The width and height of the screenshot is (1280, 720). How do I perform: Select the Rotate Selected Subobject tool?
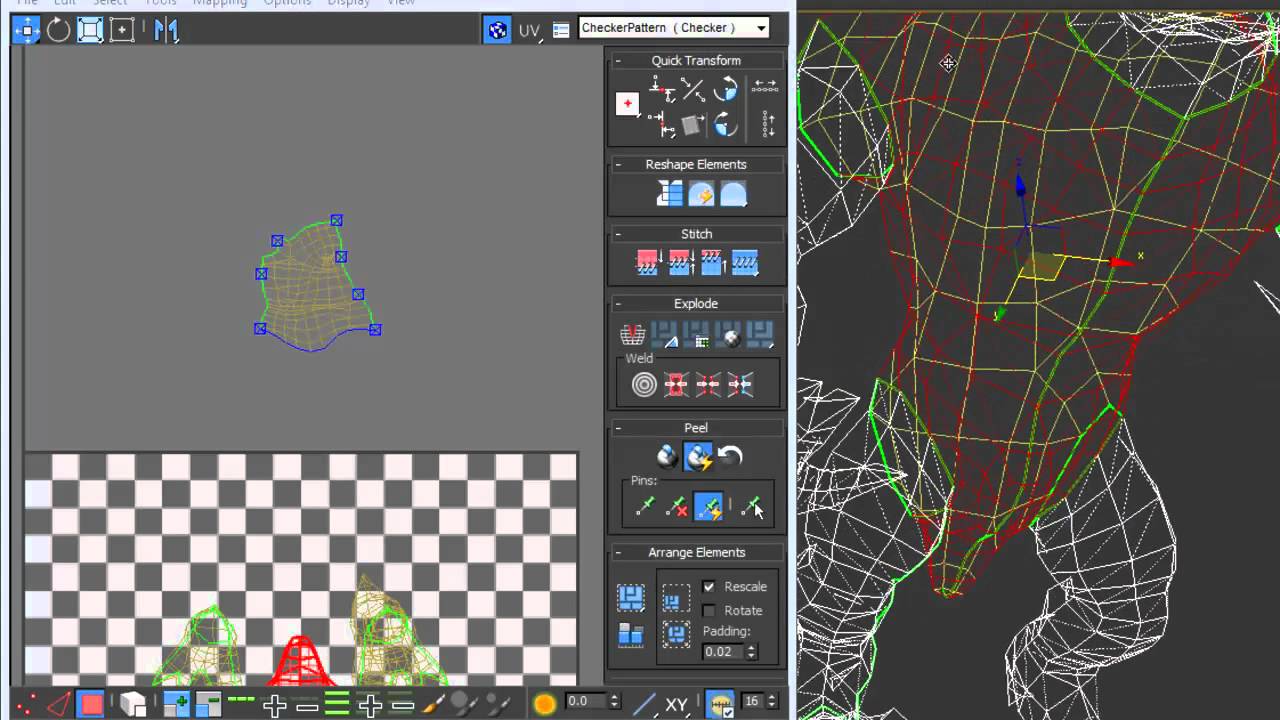pyautogui.click(x=58, y=30)
